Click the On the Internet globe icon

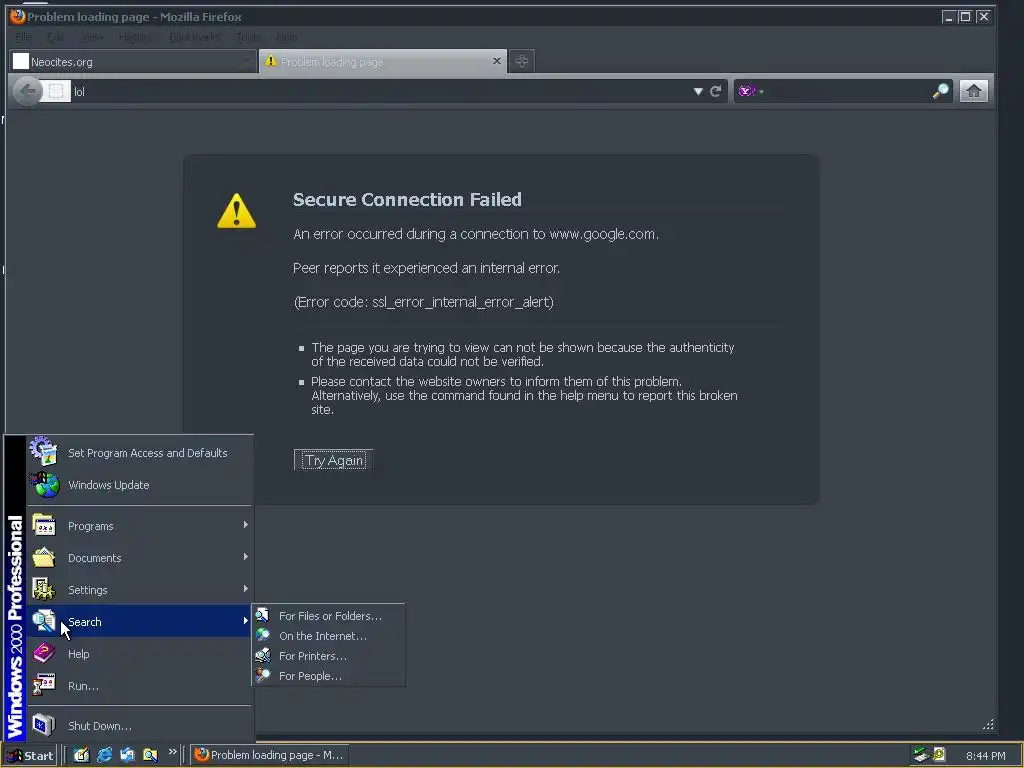click(263, 635)
